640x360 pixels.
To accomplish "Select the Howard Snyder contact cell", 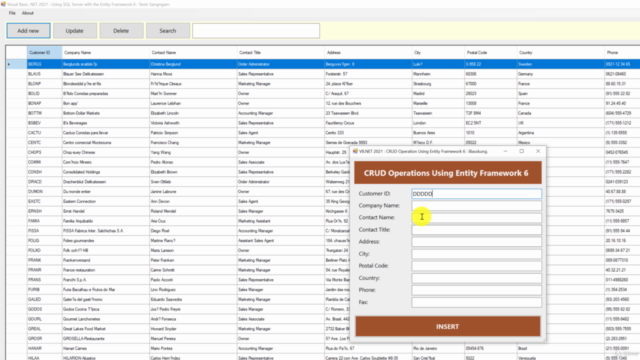I will (x=193, y=329).
